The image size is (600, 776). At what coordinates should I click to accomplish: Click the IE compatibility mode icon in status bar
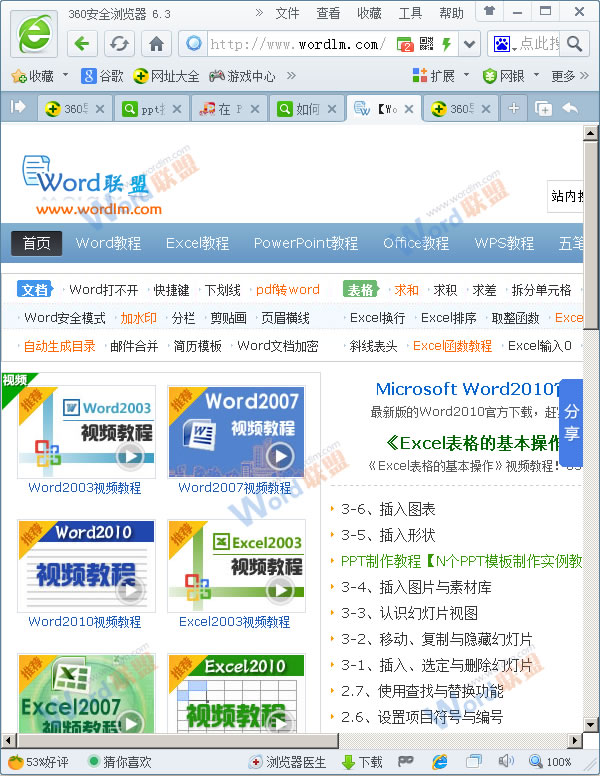(440, 762)
